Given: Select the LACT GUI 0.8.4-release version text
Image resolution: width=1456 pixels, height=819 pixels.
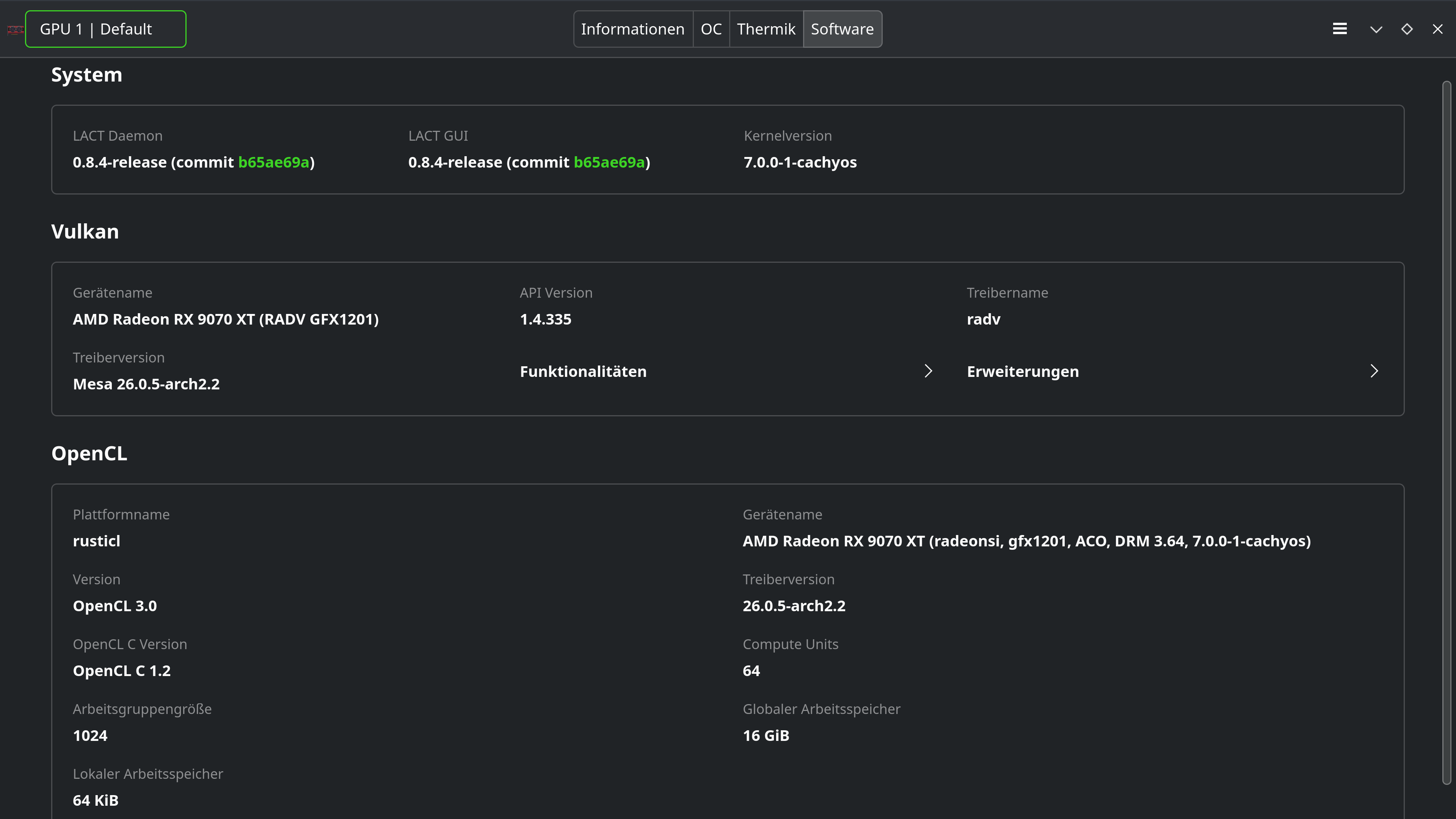Looking at the screenshot, I should tap(529, 162).
